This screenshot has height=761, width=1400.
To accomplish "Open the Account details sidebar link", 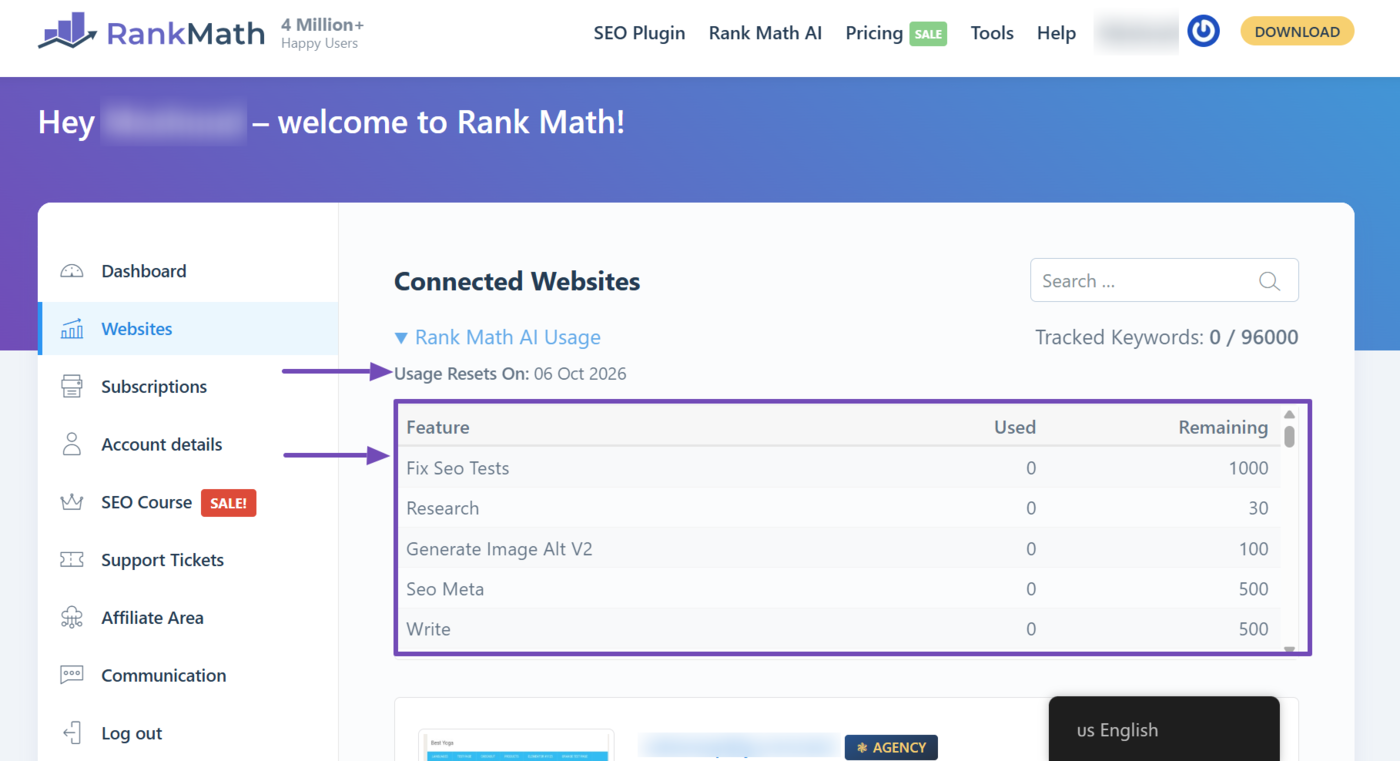I will click(x=162, y=444).
